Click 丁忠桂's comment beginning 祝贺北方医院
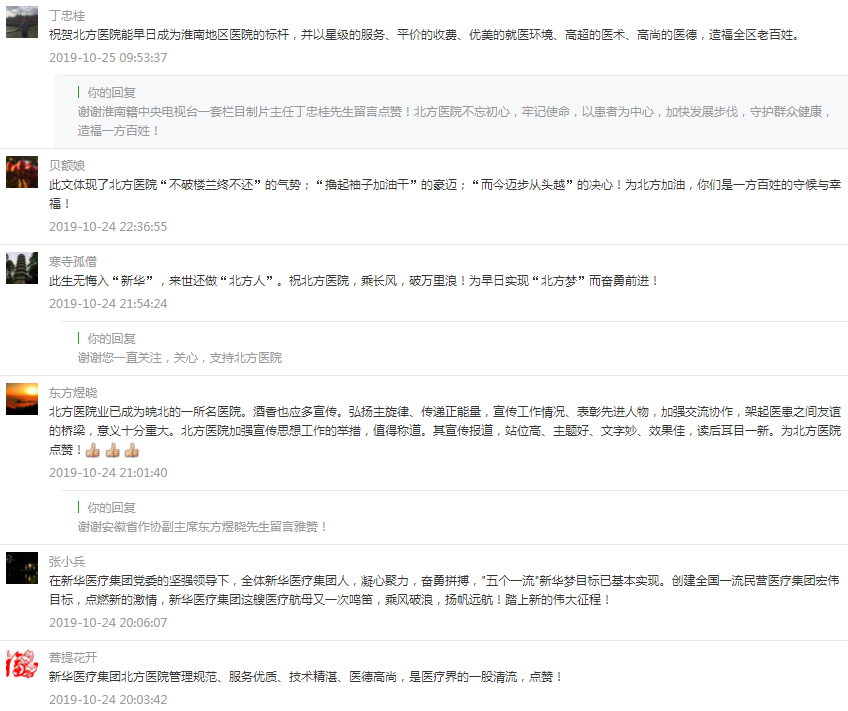Viewport: 848px width, 711px height. coord(425,35)
